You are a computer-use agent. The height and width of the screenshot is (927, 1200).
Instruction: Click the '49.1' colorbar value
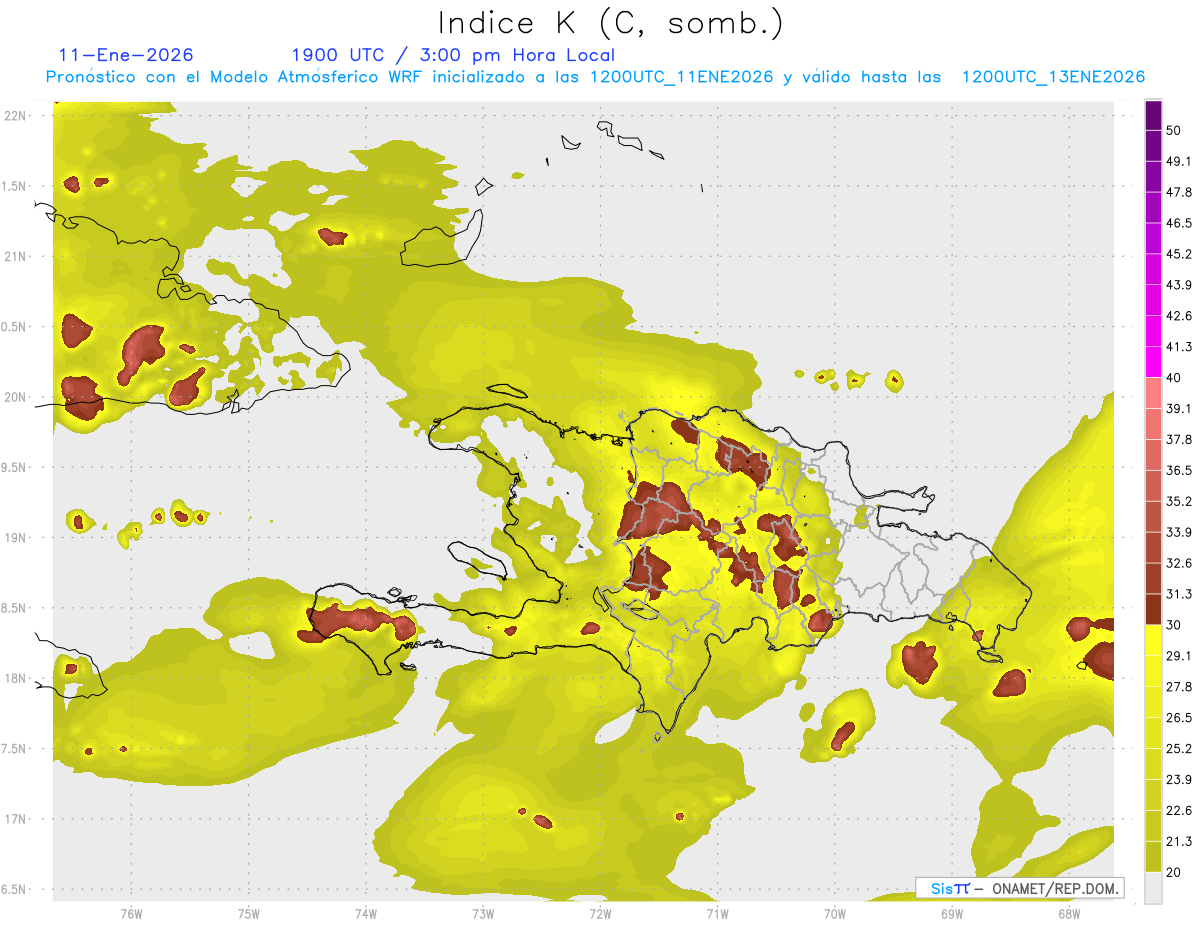(1179, 162)
